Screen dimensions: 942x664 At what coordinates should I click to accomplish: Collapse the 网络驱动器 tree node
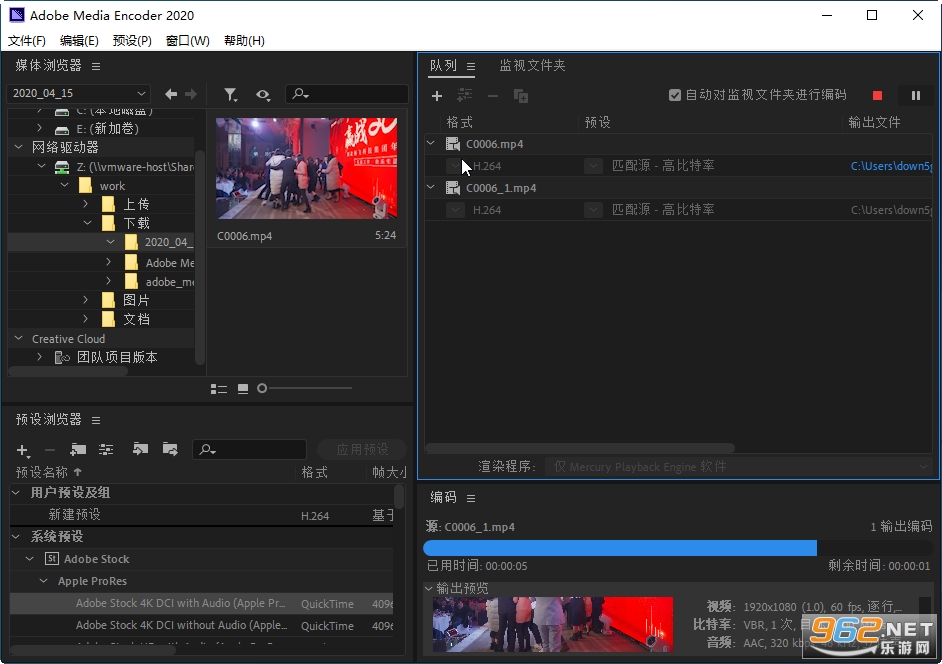[x=19, y=147]
